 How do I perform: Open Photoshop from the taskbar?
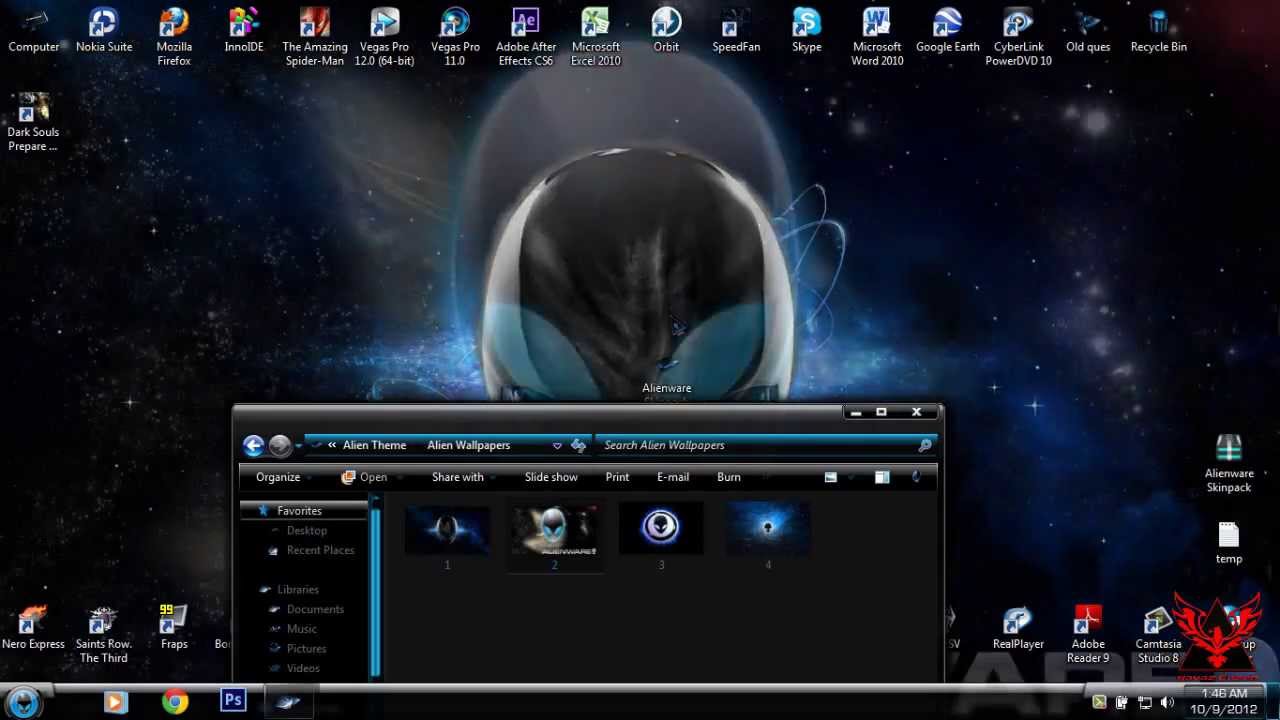[233, 701]
